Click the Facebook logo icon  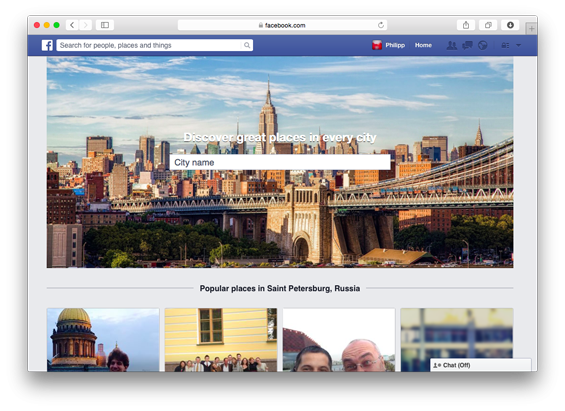pyautogui.click(x=47, y=45)
